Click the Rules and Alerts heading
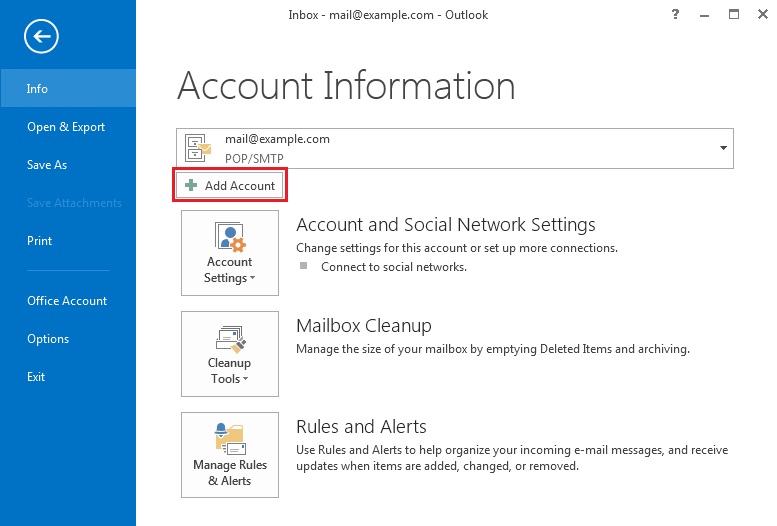 361,427
